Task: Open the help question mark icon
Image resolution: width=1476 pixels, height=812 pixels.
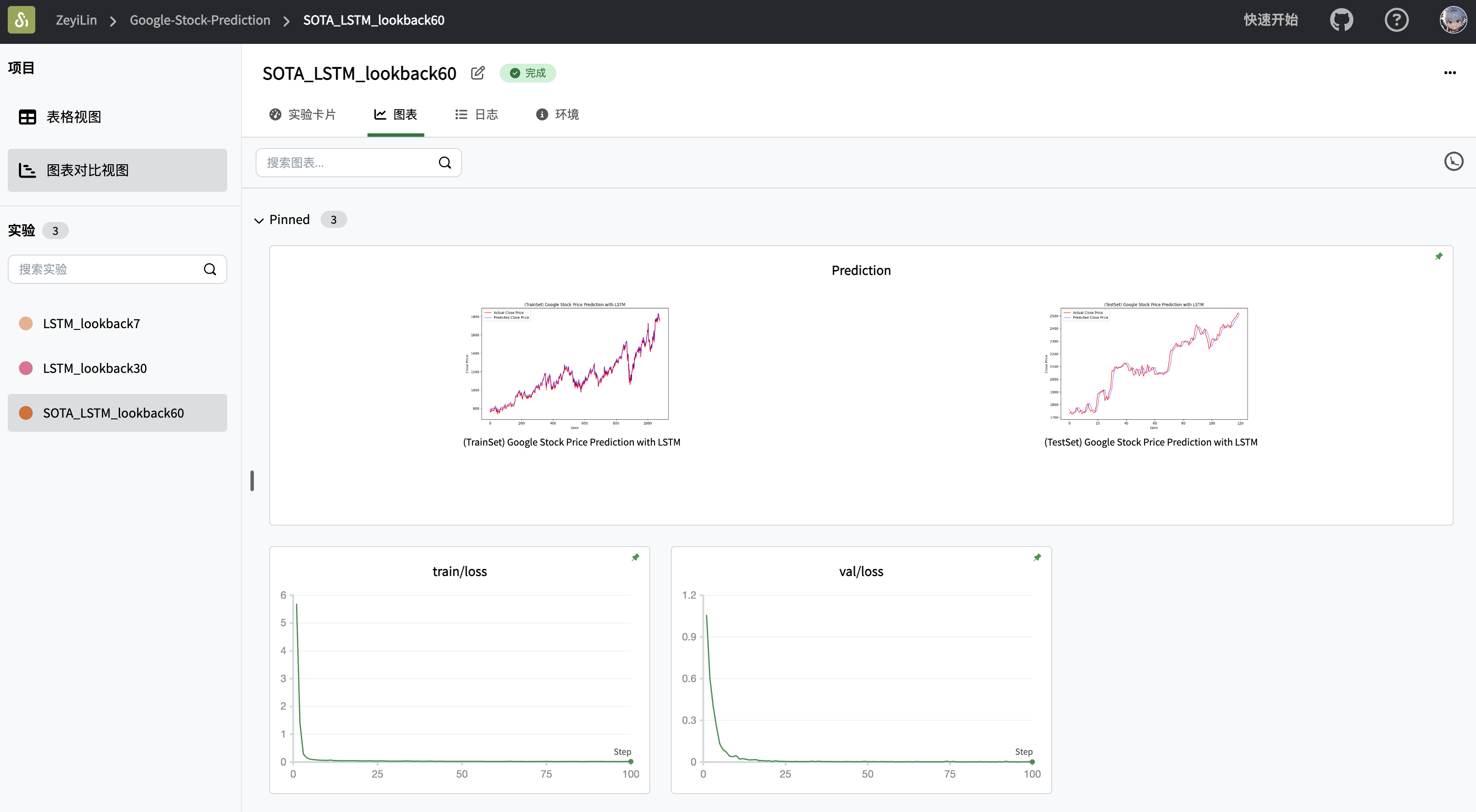Action: coord(1396,20)
